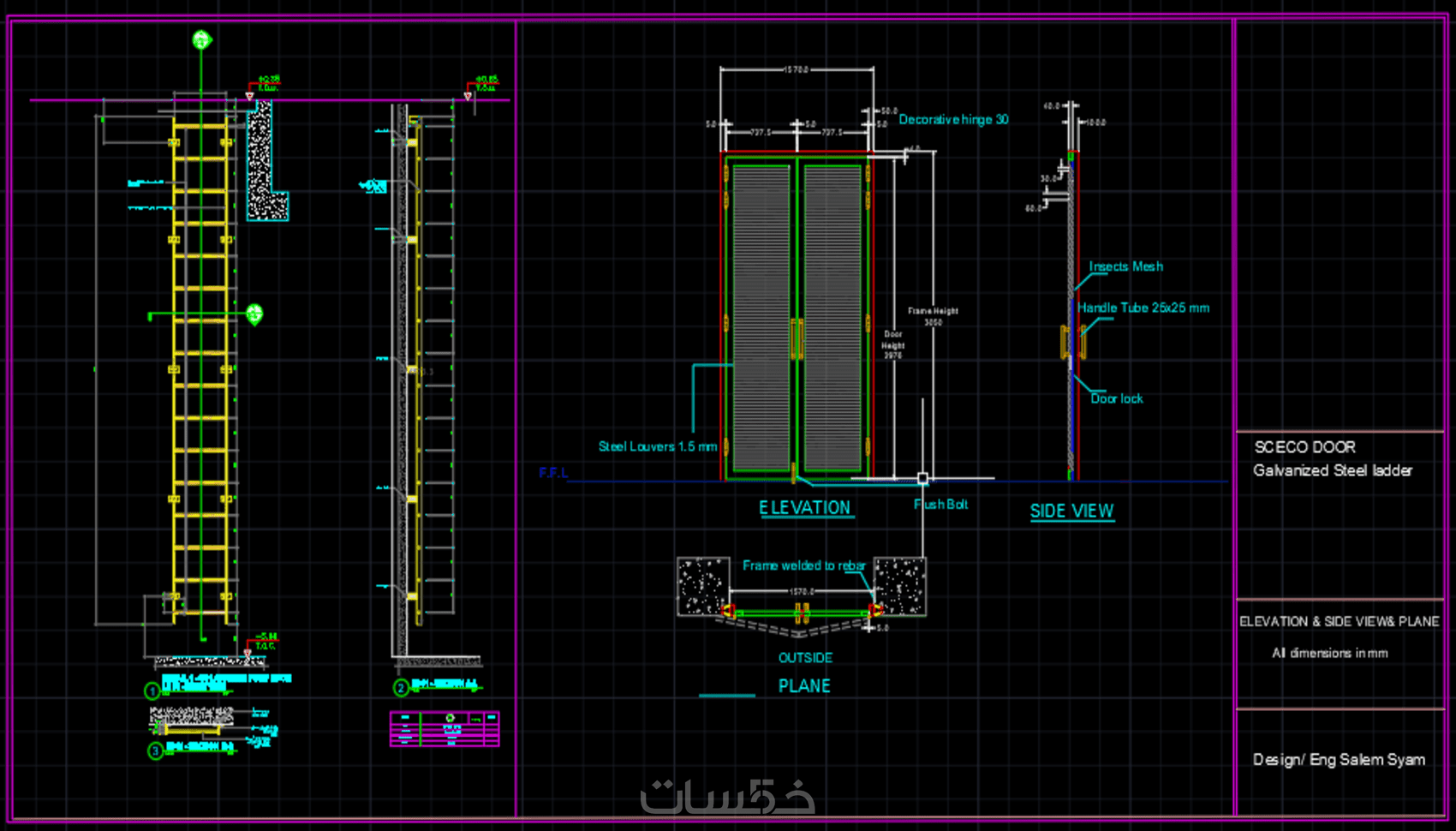The image size is (1456, 831).
Task: Select the circled number 3 detail tag
Action: coord(155,751)
